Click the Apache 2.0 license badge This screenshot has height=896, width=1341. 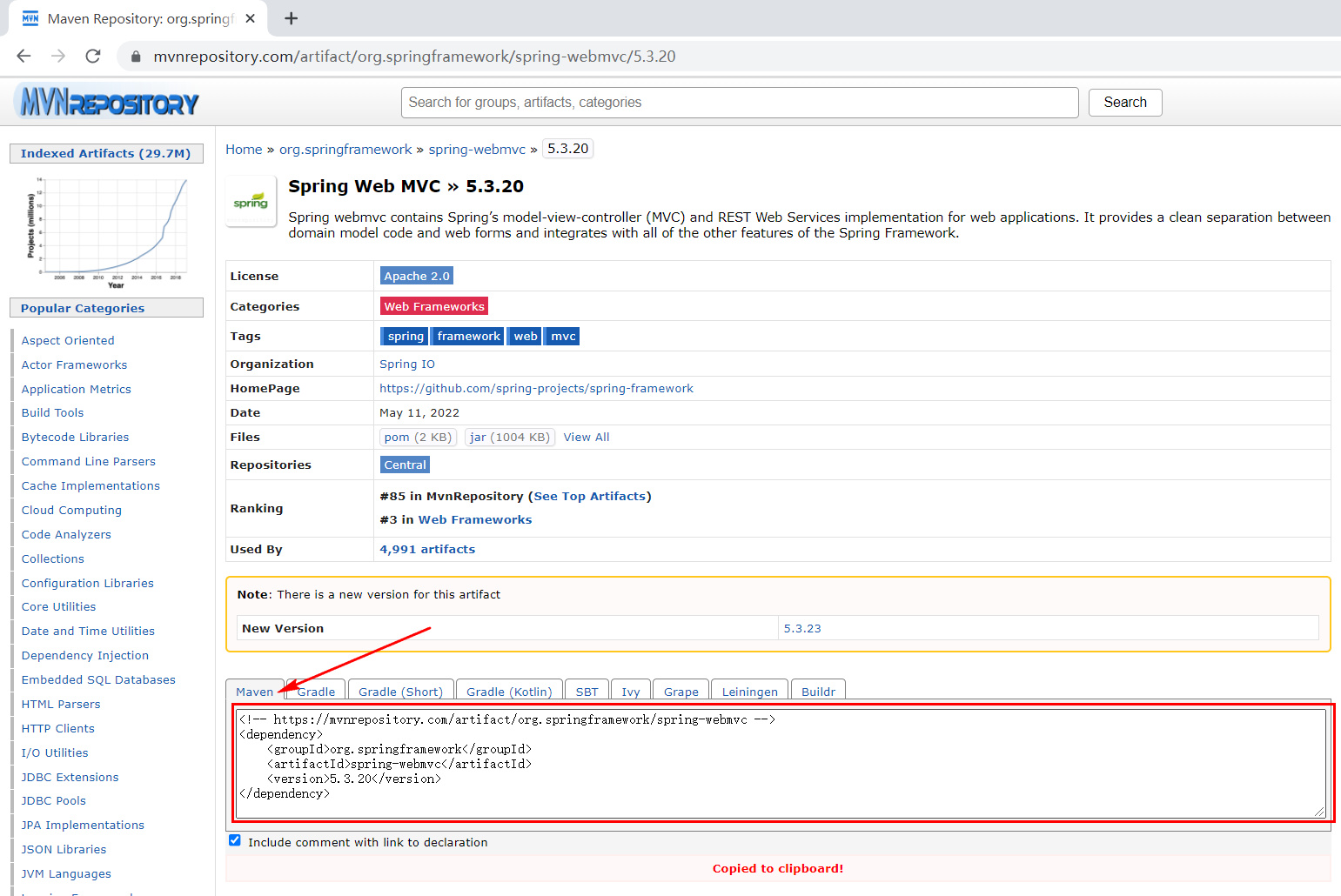(x=417, y=276)
